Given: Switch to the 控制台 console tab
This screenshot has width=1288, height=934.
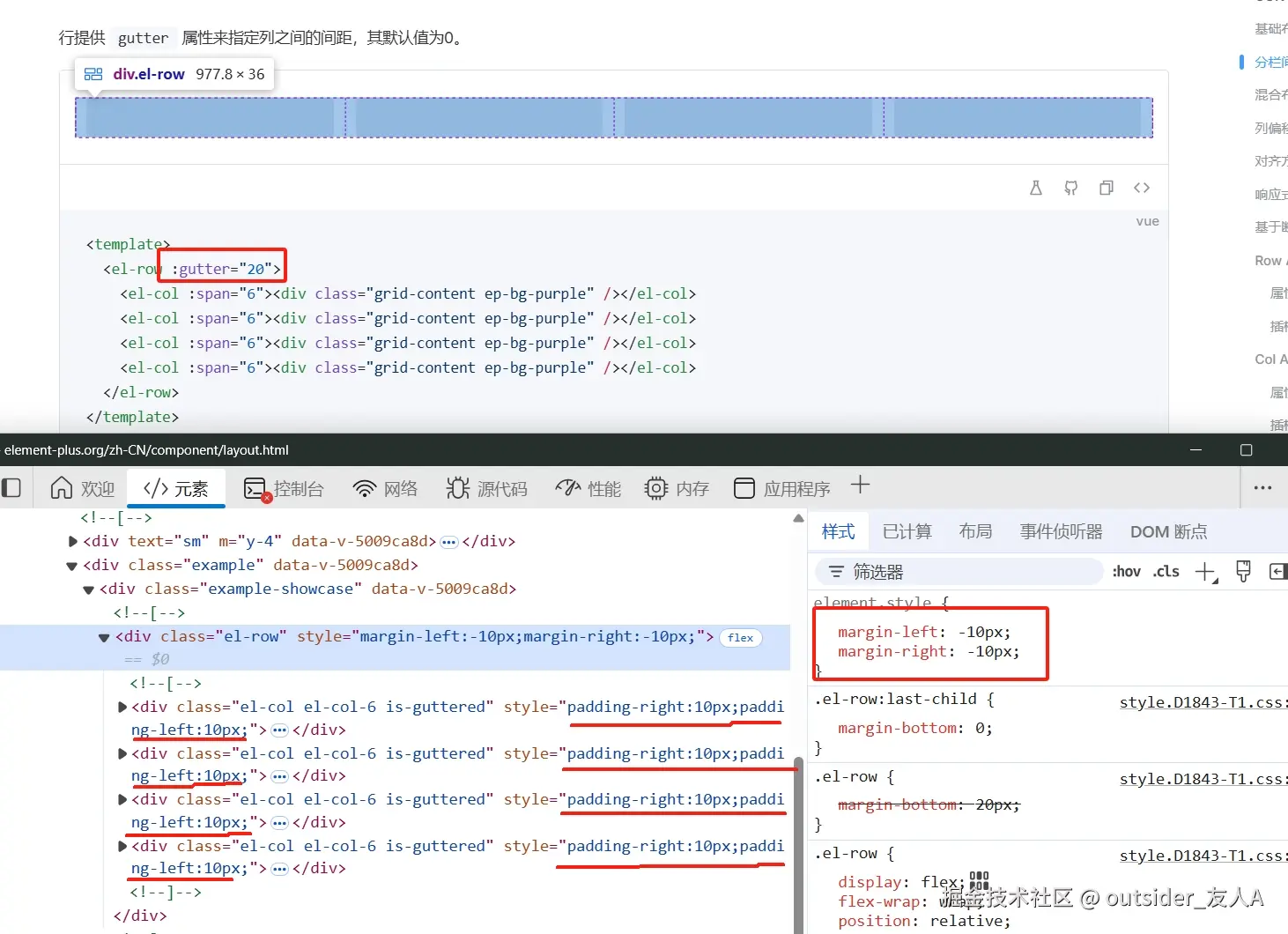Looking at the screenshot, I should 284,488.
